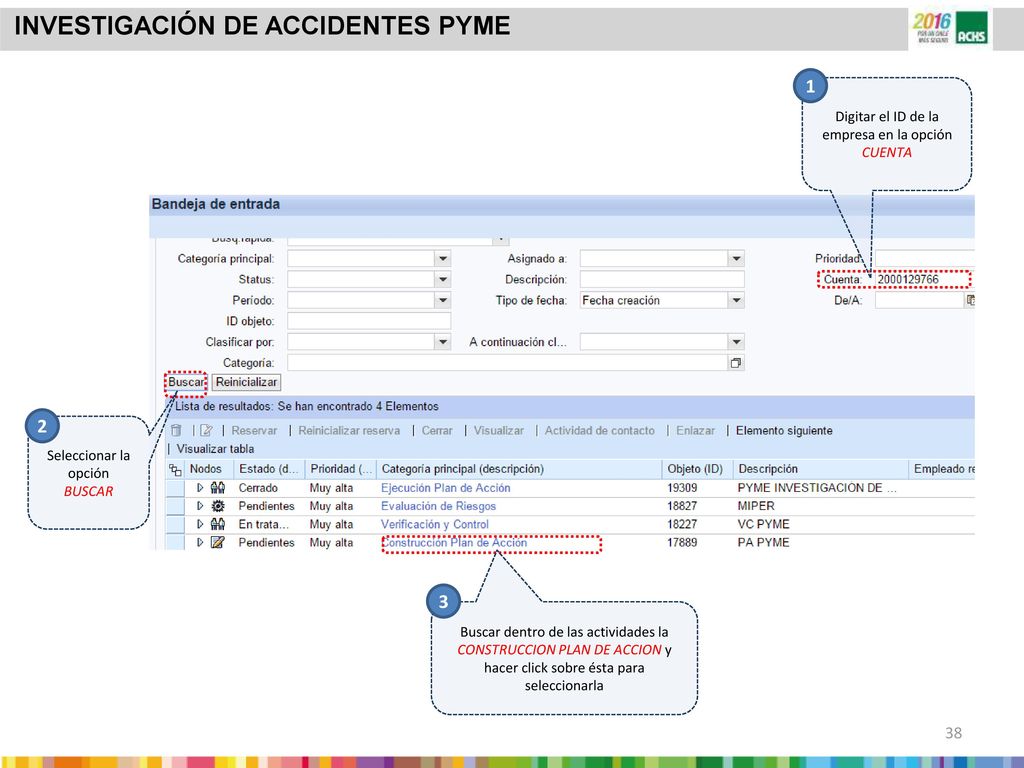Open the Período dropdown
Image resolution: width=1024 pixels, height=768 pixels.
[443, 300]
